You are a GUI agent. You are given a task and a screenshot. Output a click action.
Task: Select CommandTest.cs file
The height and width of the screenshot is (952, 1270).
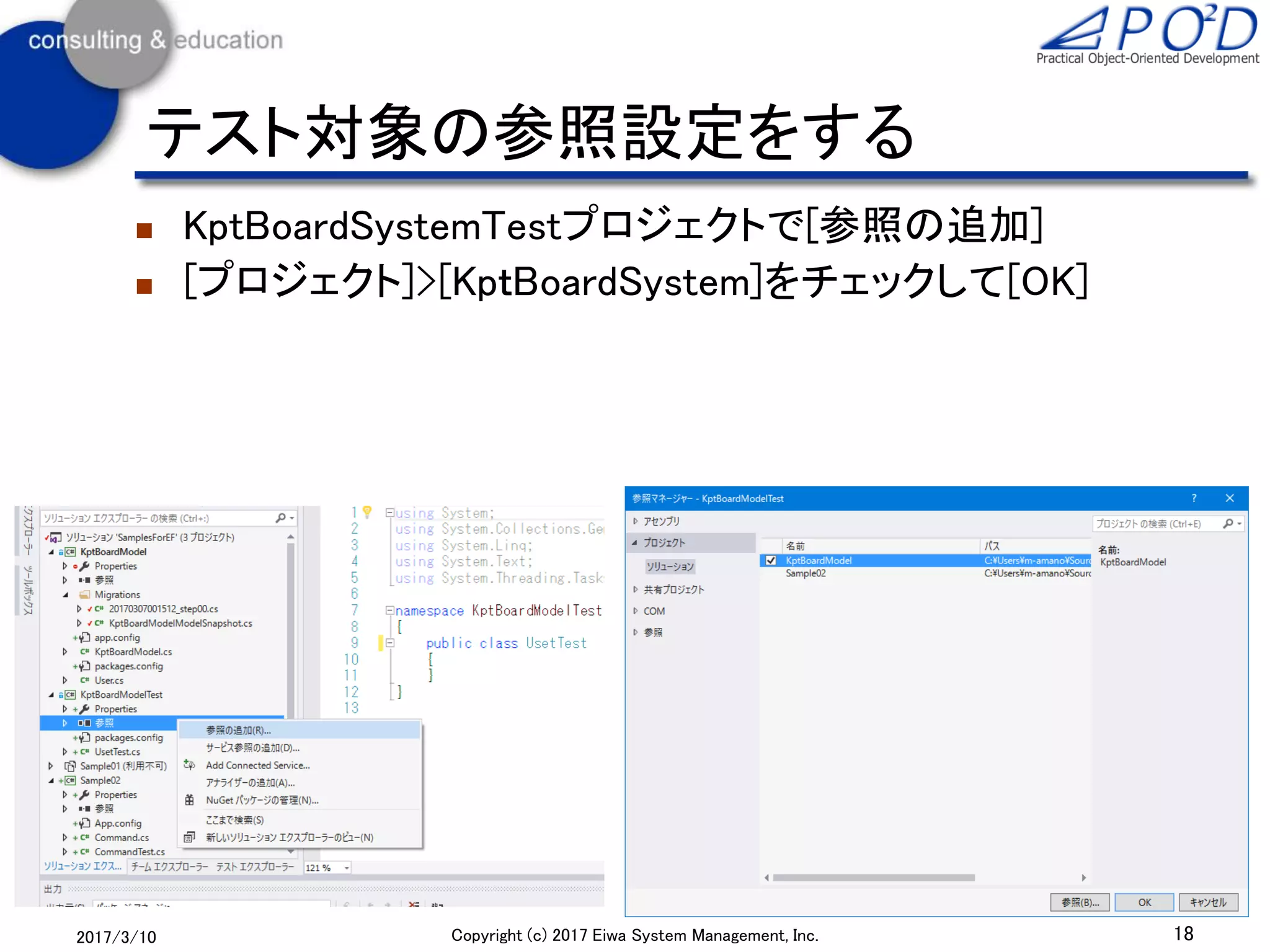pyautogui.click(x=130, y=852)
